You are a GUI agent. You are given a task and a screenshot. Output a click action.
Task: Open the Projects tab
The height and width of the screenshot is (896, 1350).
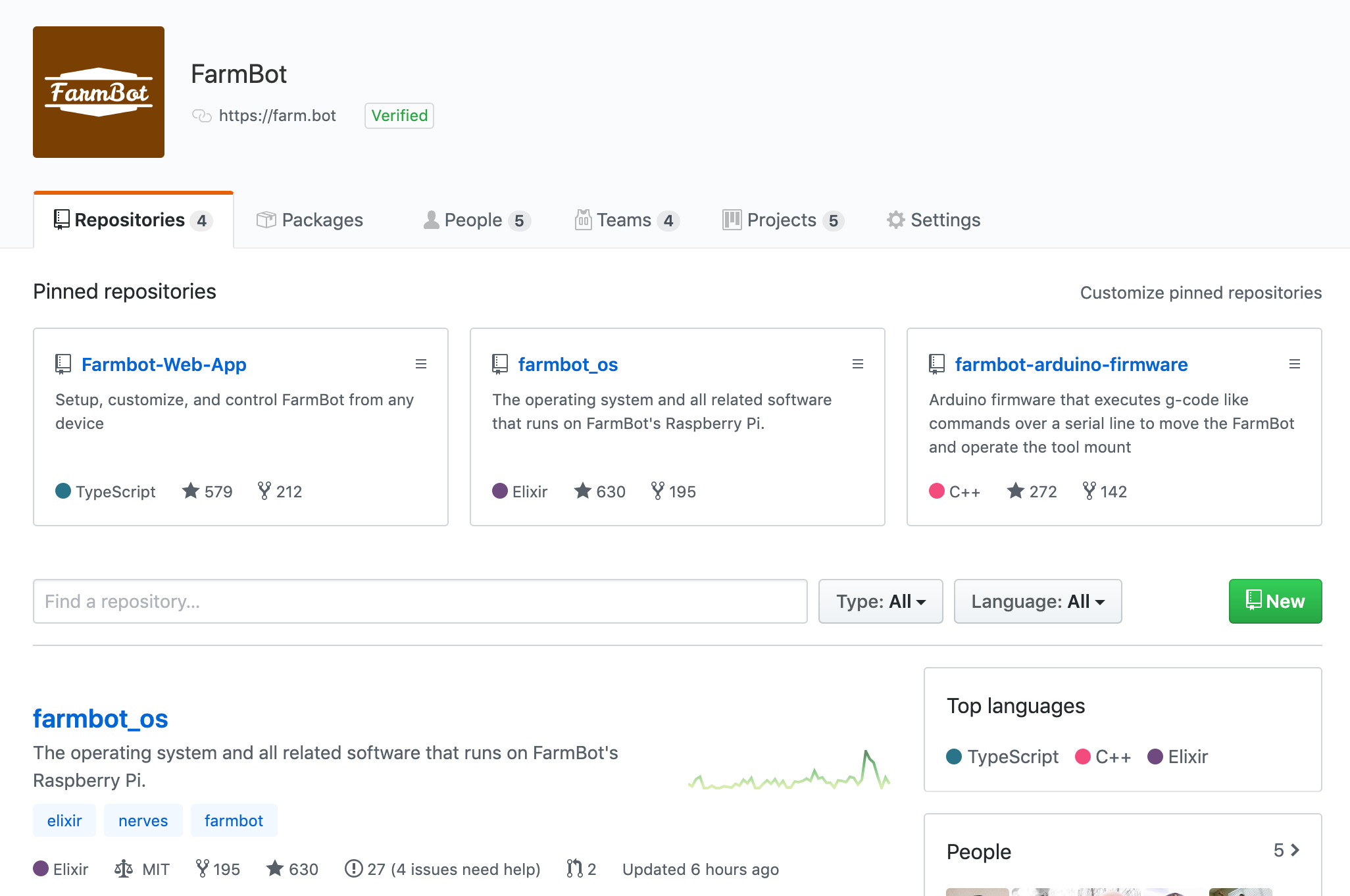[782, 220]
